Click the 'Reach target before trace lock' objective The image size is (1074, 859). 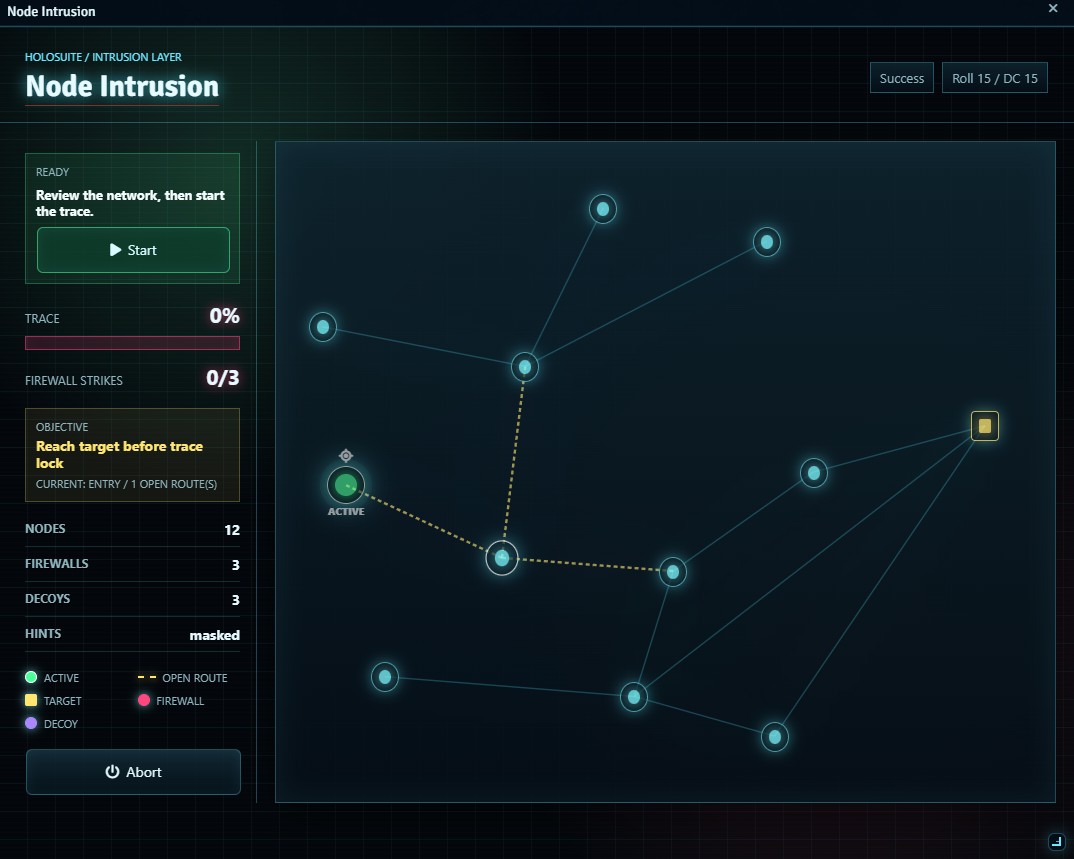click(x=119, y=454)
